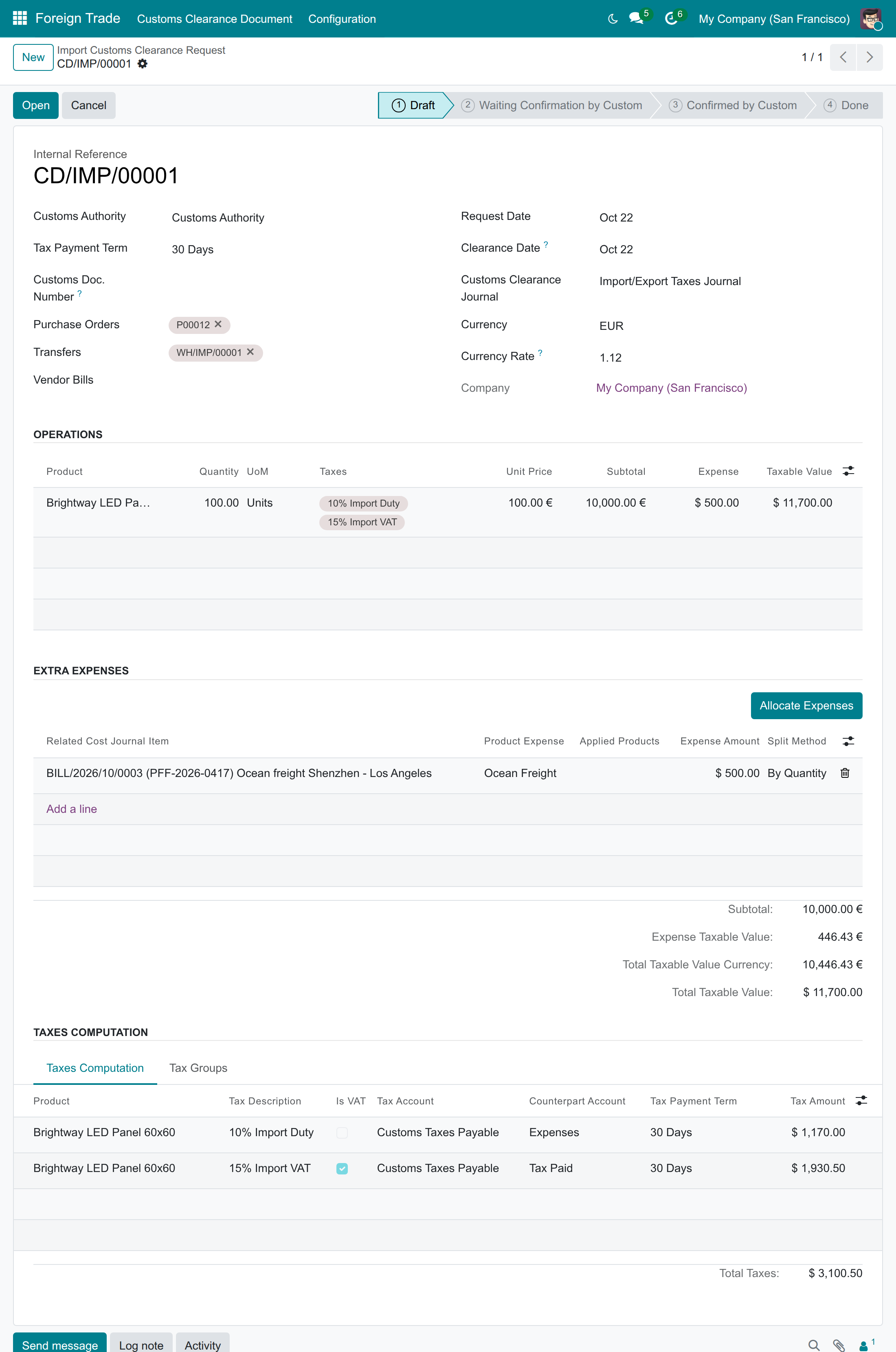
Task: Click the New record button
Action: [33, 57]
